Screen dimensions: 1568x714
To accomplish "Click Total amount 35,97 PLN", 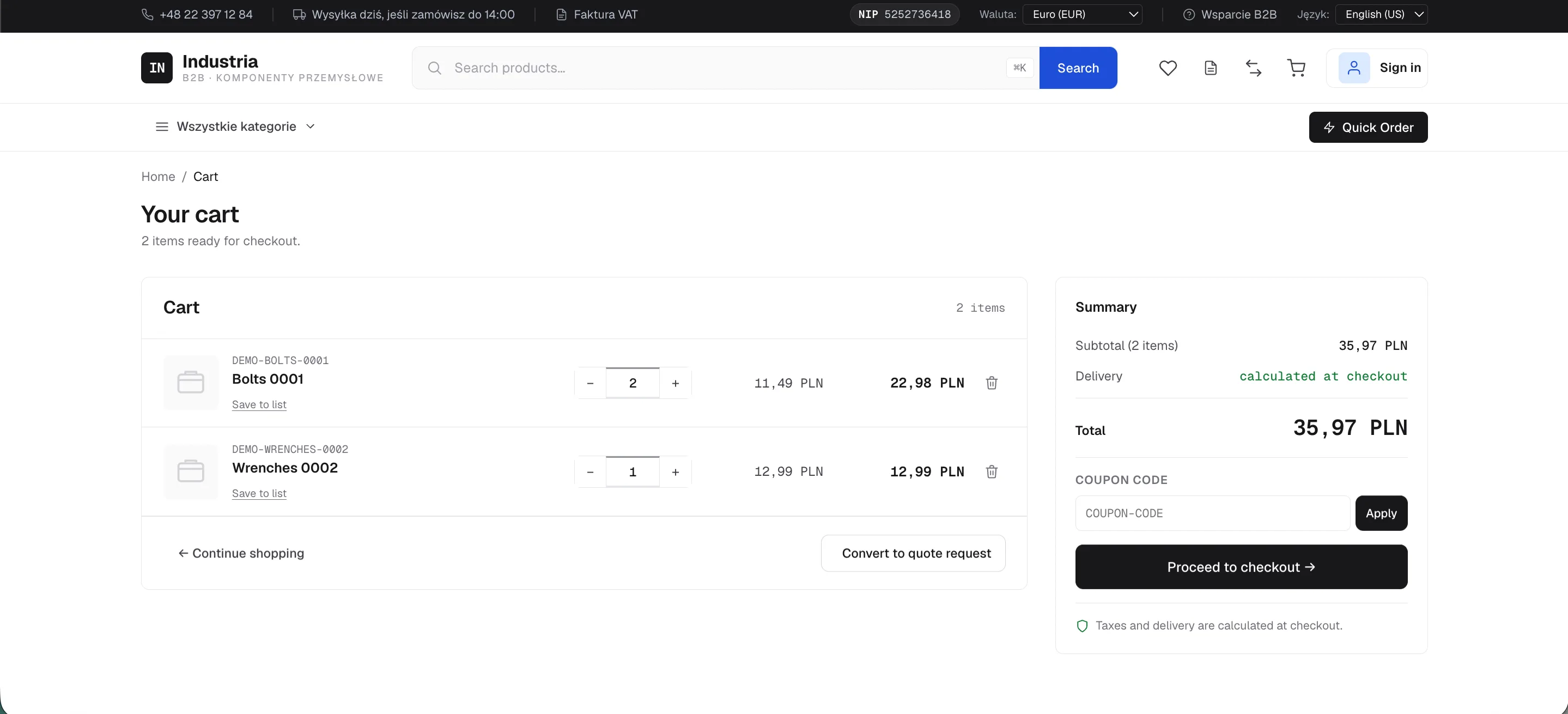I will pyautogui.click(x=1350, y=428).
